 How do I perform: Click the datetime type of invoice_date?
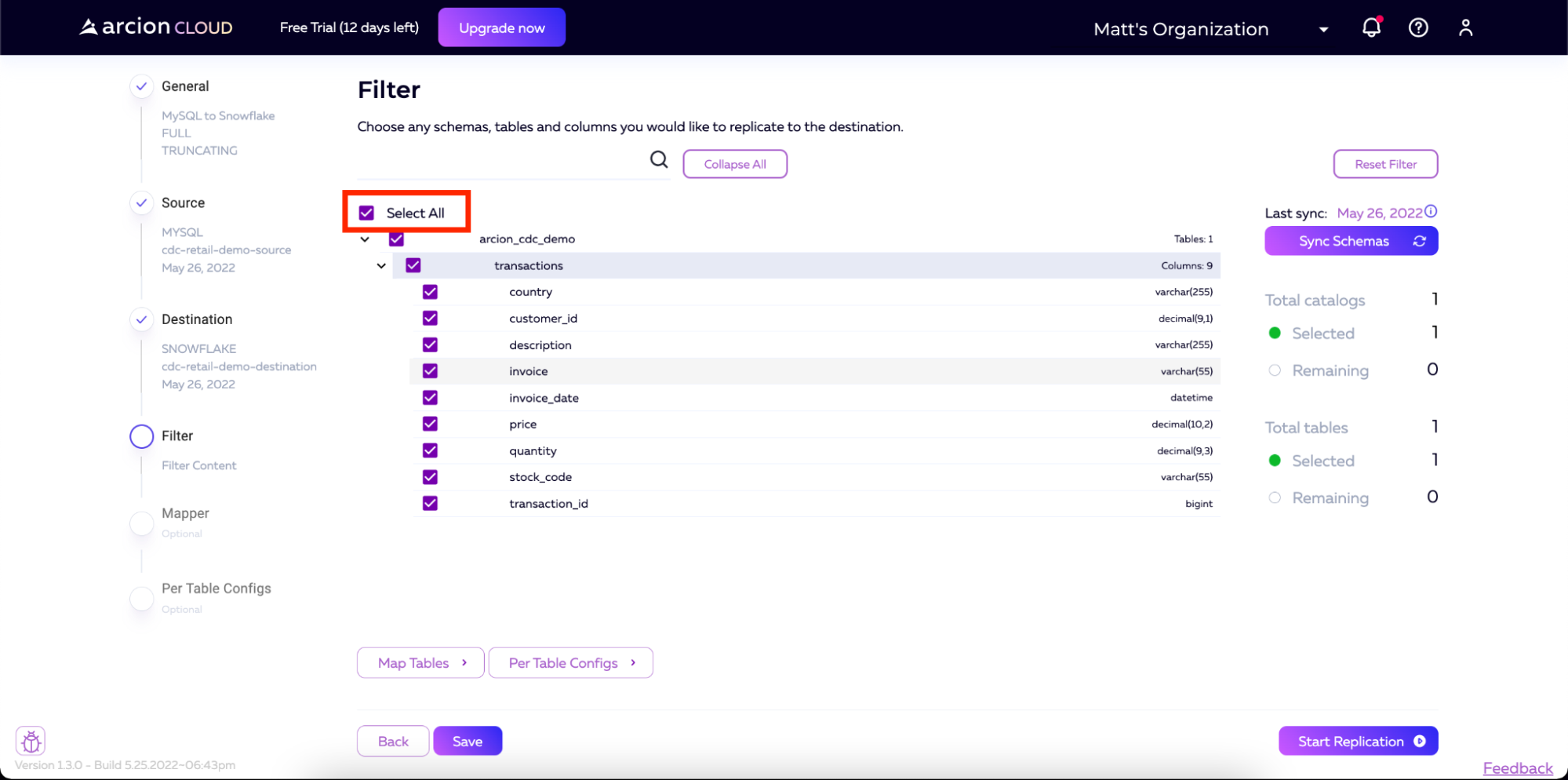point(1191,398)
